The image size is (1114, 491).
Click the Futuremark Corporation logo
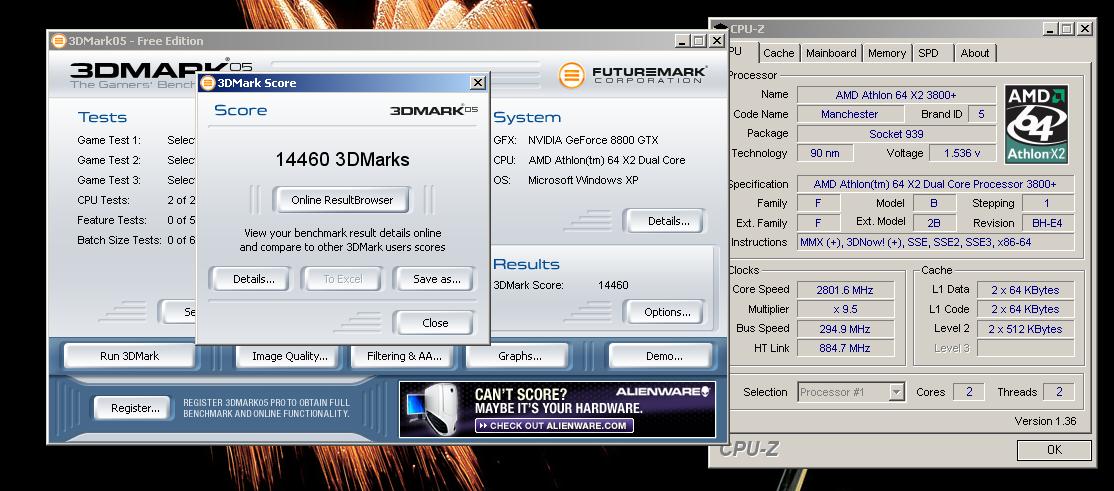(x=632, y=75)
